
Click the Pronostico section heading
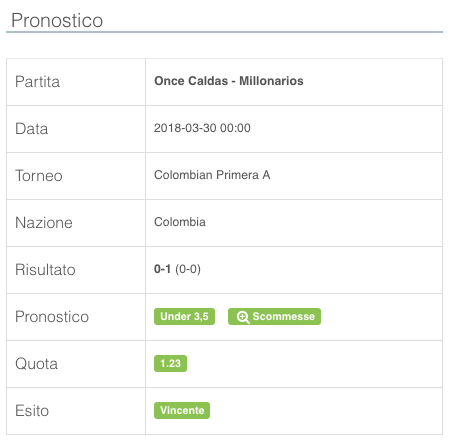pos(57,20)
